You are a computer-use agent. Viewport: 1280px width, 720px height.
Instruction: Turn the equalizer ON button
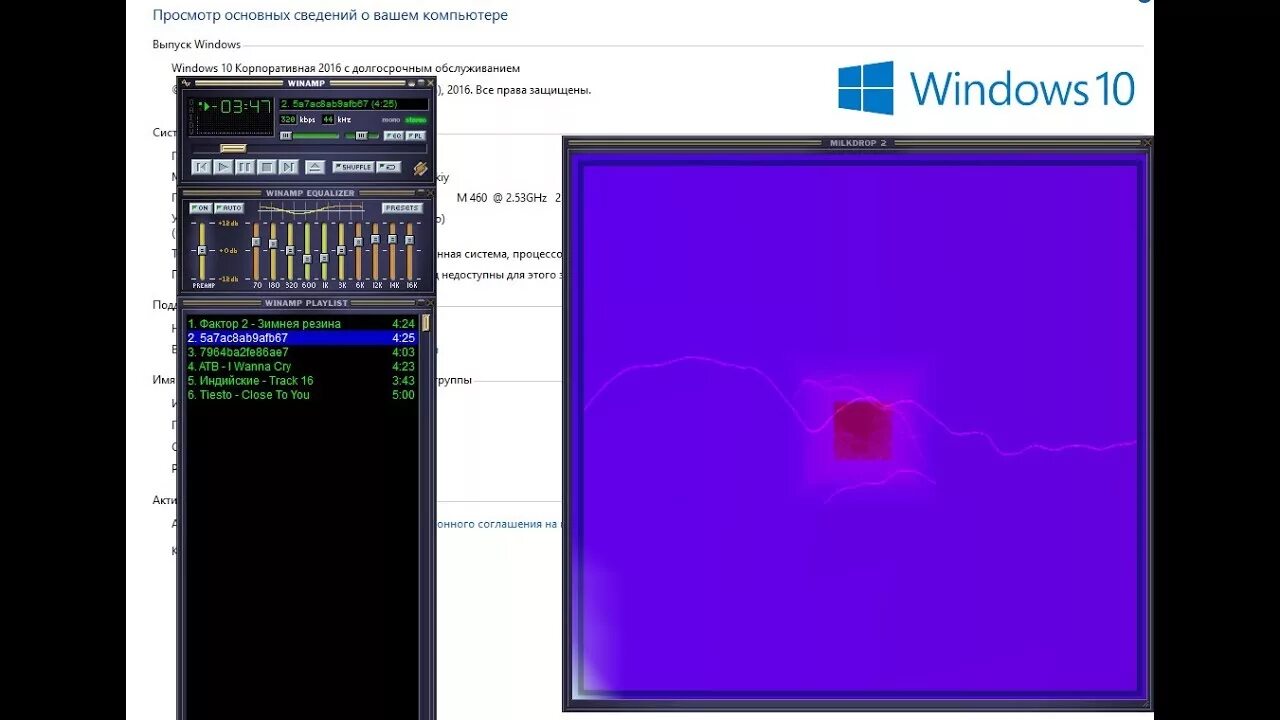pos(200,208)
